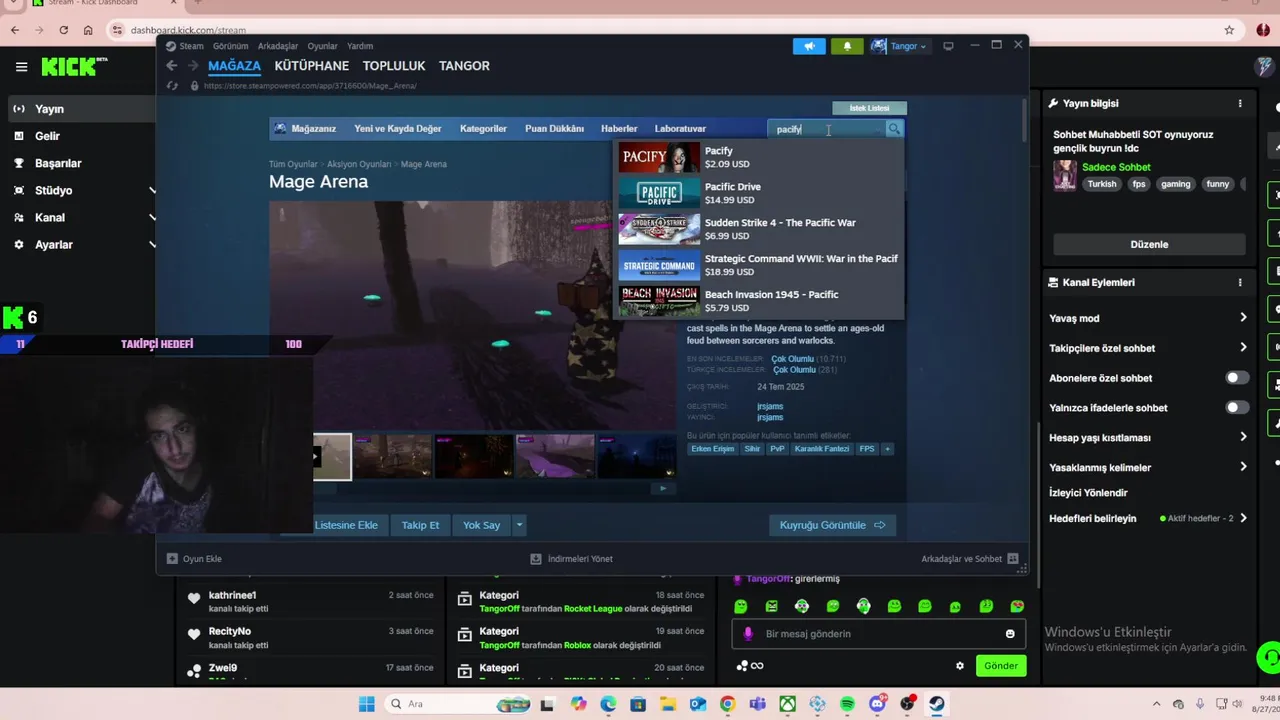Image resolution: width=1280 pixels, height=720 pixels.
Task: Open Windows Start button
Action: pos(367,704)
